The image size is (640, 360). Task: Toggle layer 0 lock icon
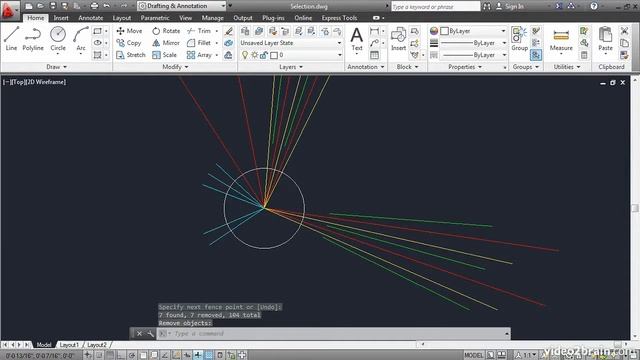point(264,55)
